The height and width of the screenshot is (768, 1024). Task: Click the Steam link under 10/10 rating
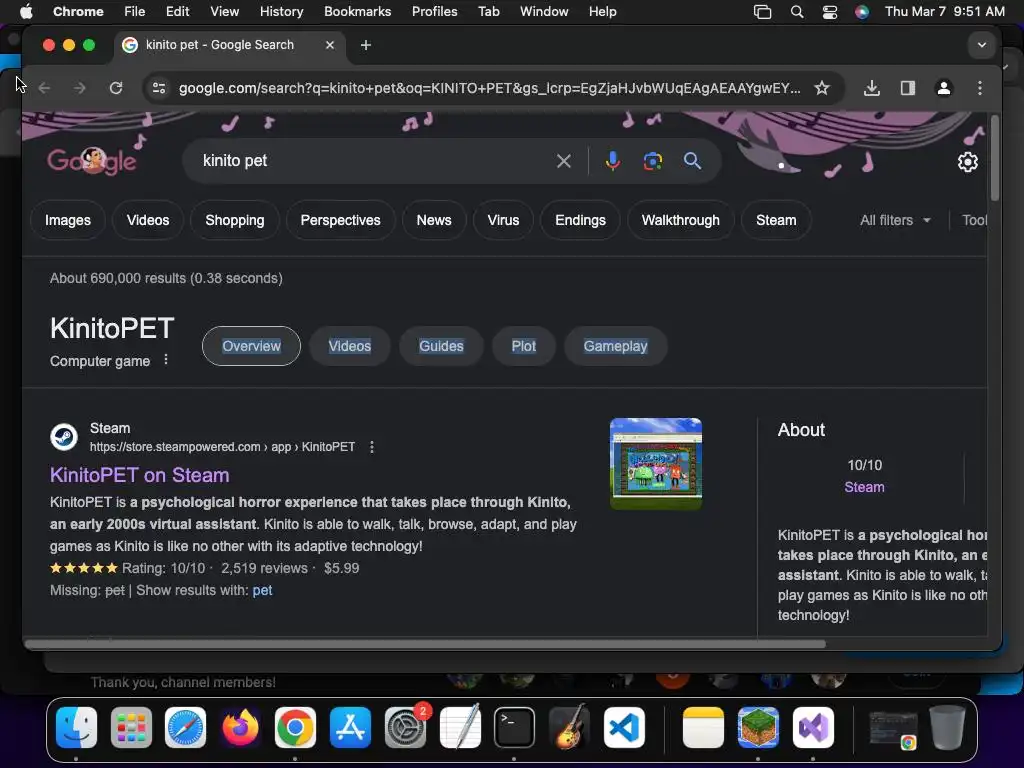pos(864,487)
